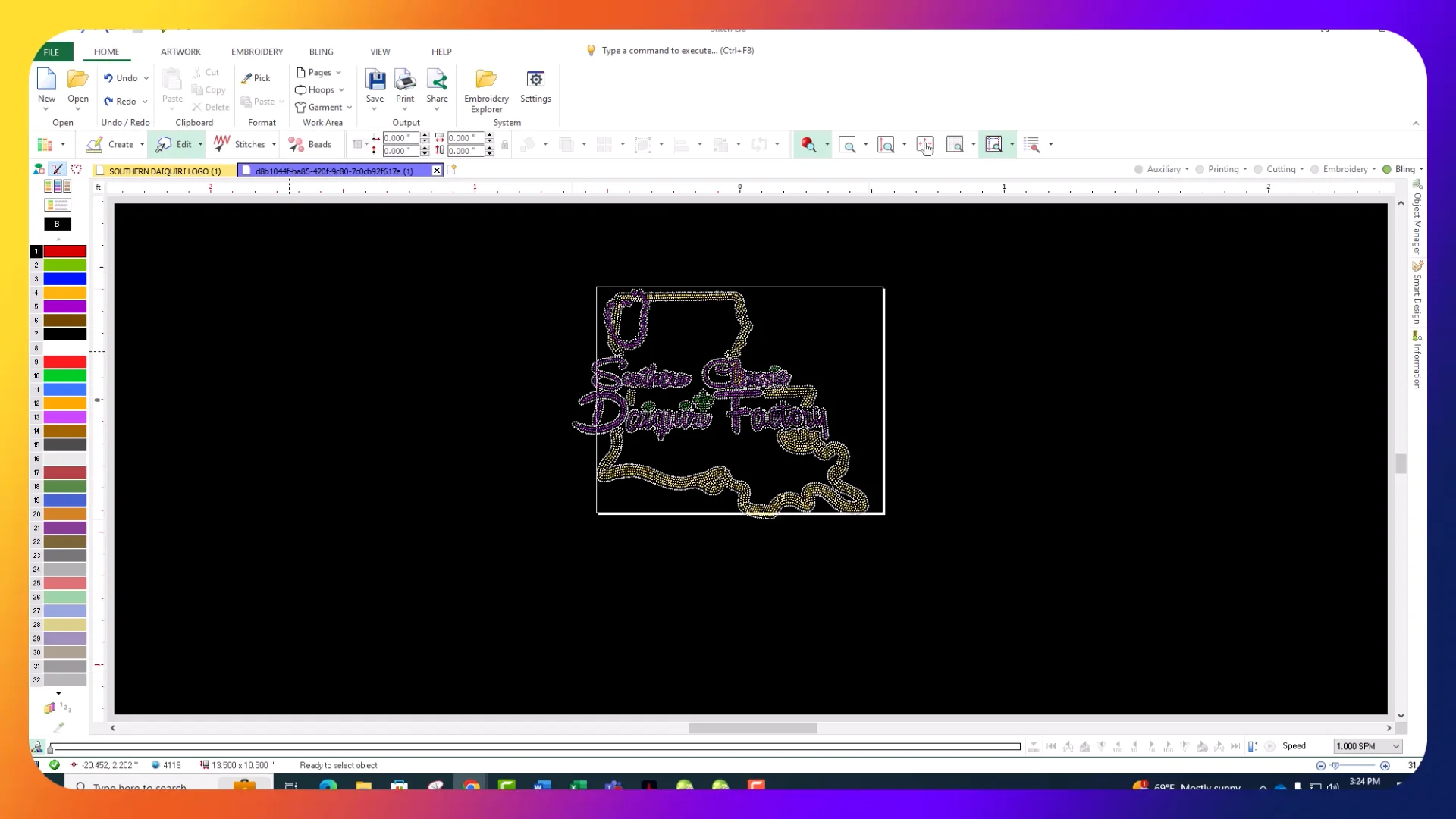The image size is (1456, 819).
Task: Click the pan hand view tool
Action: [924, 145]
